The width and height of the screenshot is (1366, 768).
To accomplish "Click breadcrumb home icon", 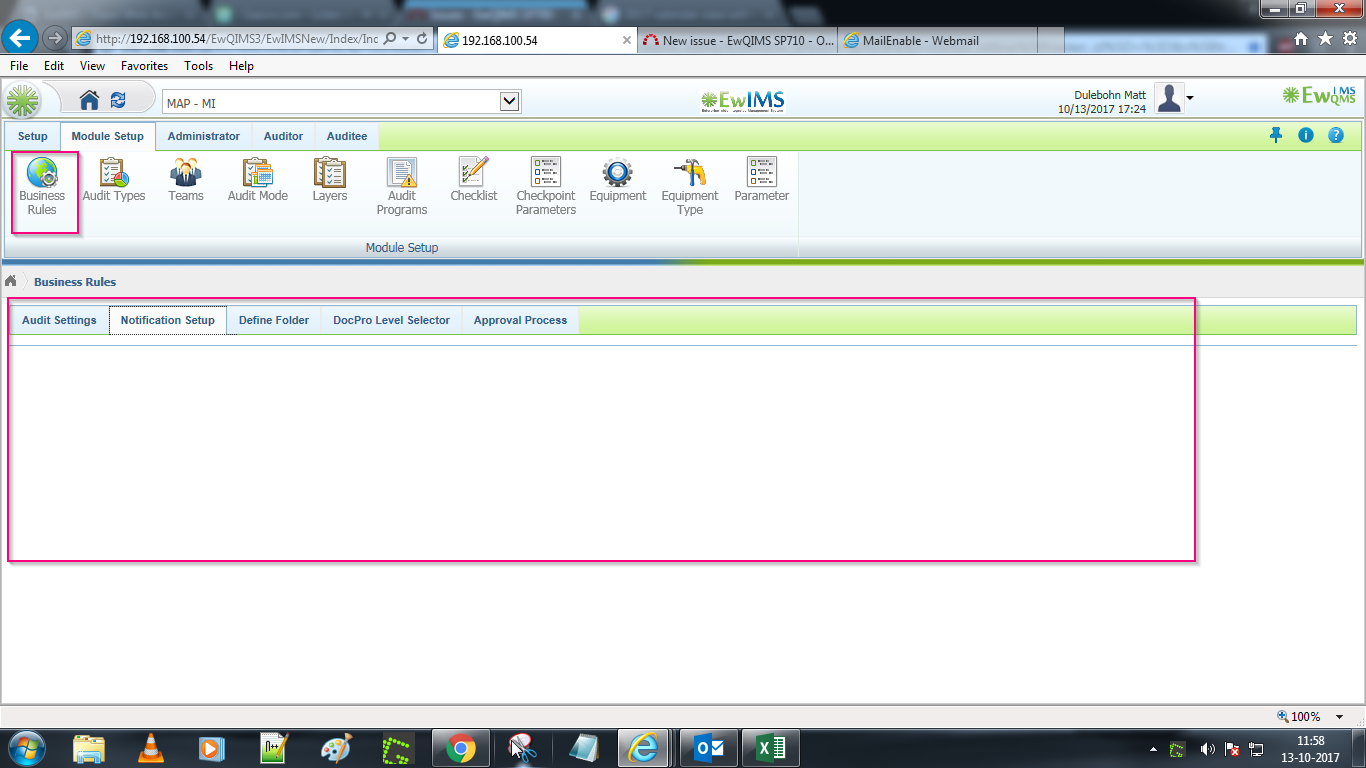I will [x=11, y=281].
